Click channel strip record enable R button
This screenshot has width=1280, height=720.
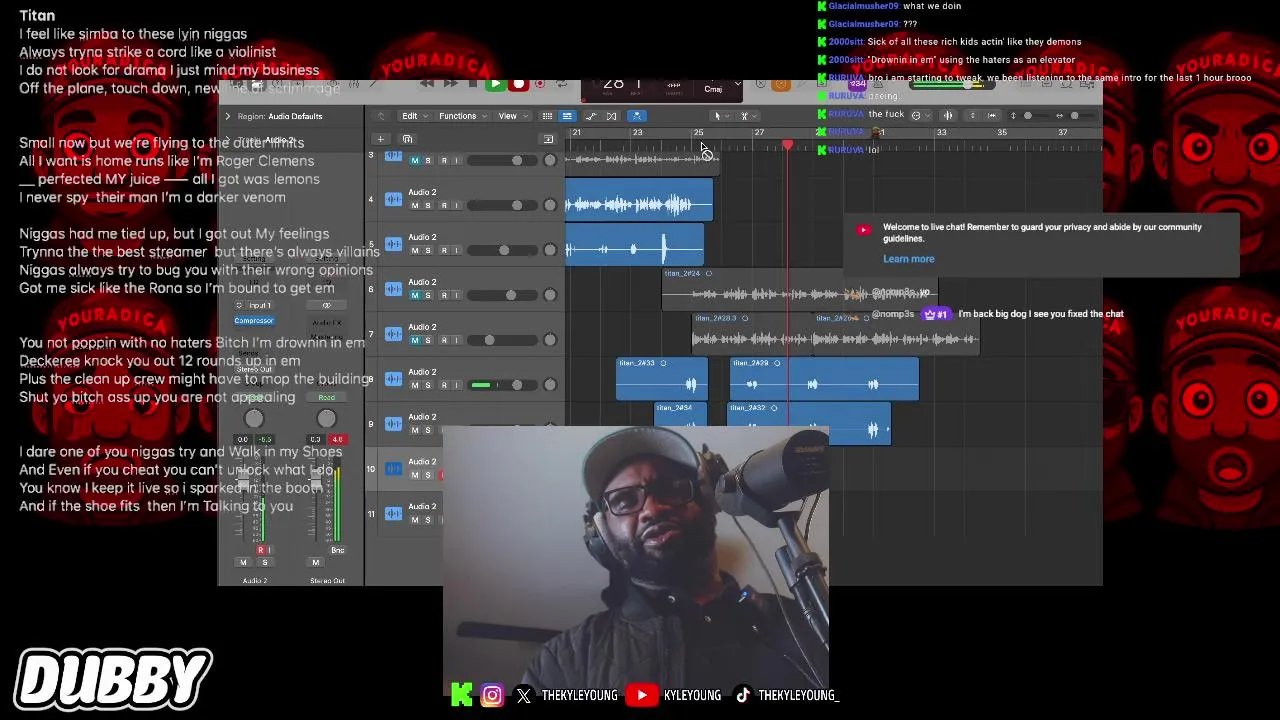pos(260,551)
